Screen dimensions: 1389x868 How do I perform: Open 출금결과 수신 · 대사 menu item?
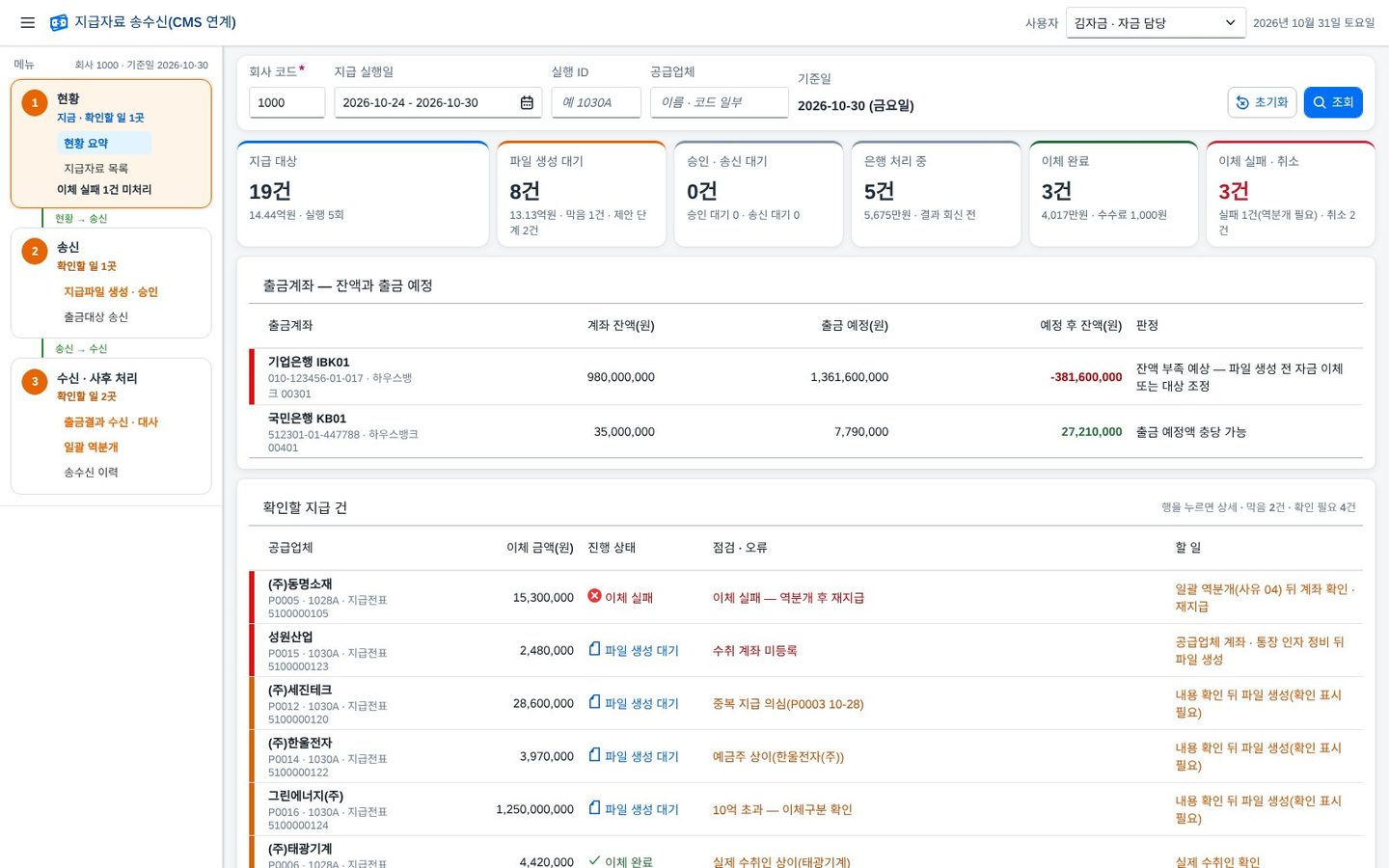click(111, 421)
